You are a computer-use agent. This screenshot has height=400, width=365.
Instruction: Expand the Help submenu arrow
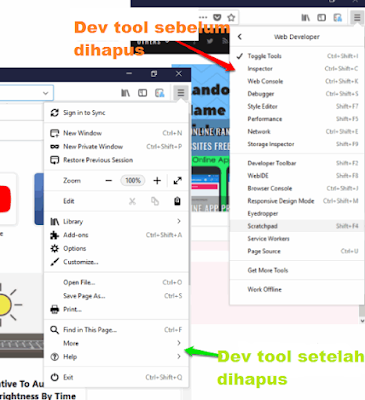pos(179,357)
